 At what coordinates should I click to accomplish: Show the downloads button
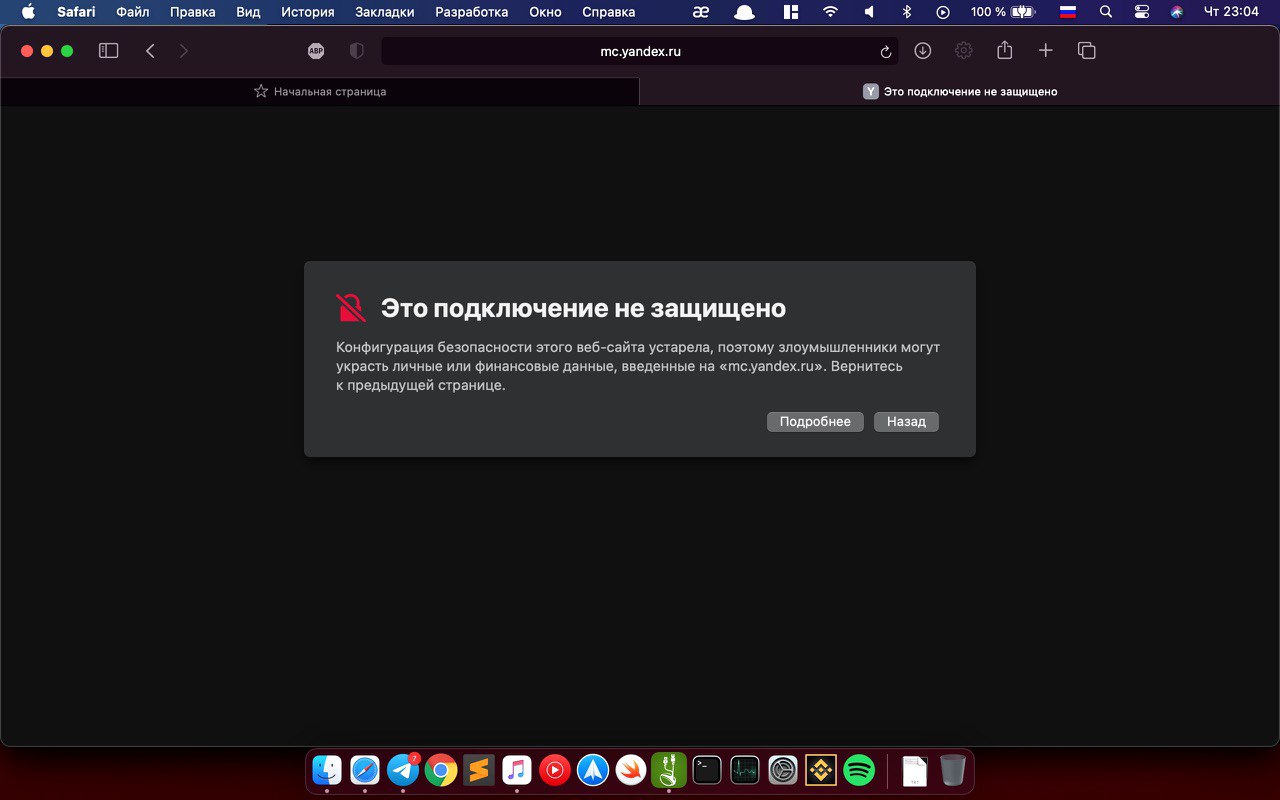(x=922, y=51)
